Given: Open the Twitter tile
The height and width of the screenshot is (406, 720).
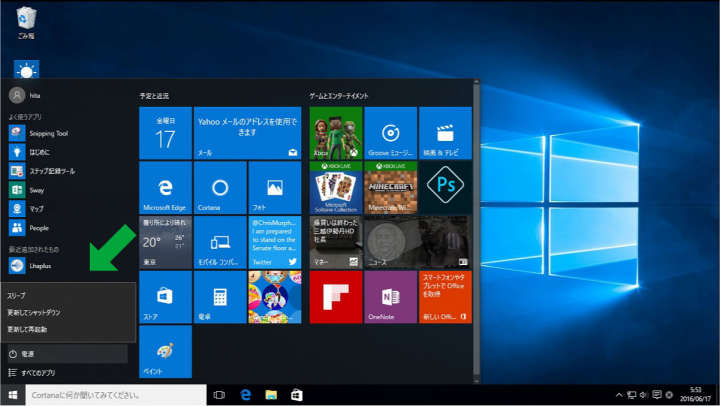Looking at the screenshot, I should pyautogui.click(x=275, y=242).
